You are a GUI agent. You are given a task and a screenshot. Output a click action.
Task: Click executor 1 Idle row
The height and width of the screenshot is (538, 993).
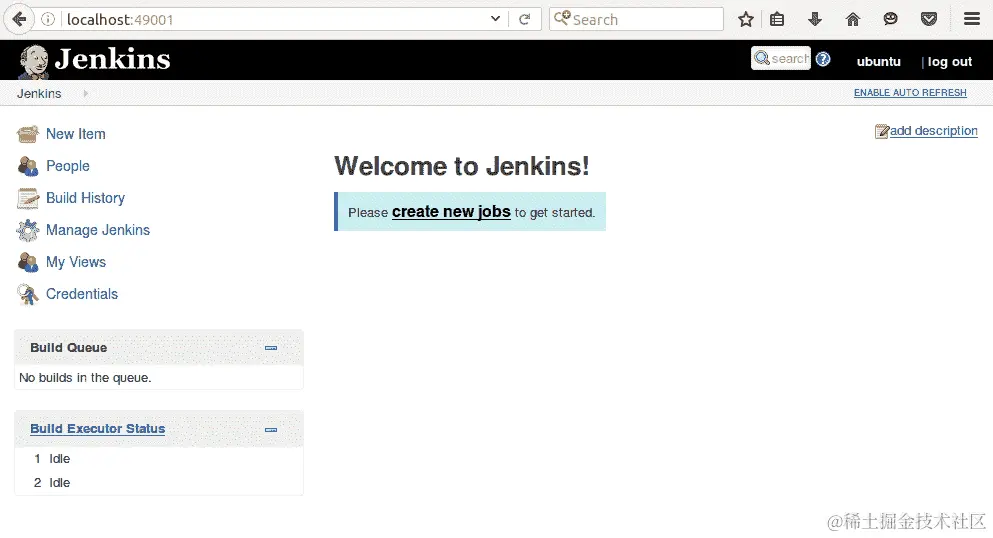(158, 459)
